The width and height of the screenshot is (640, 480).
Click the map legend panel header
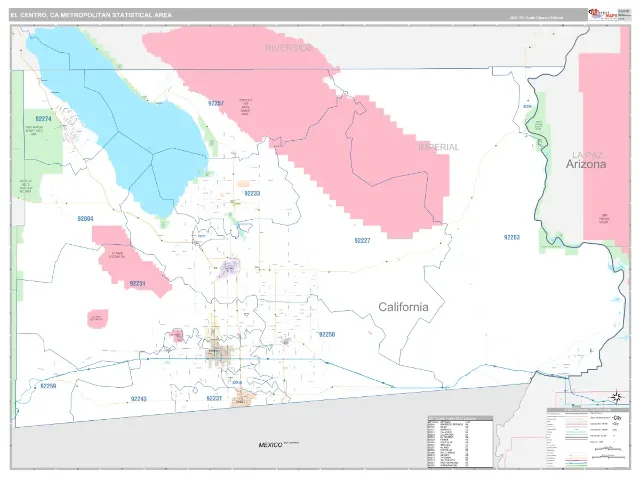pyautogui.click(x=588, y=410)
